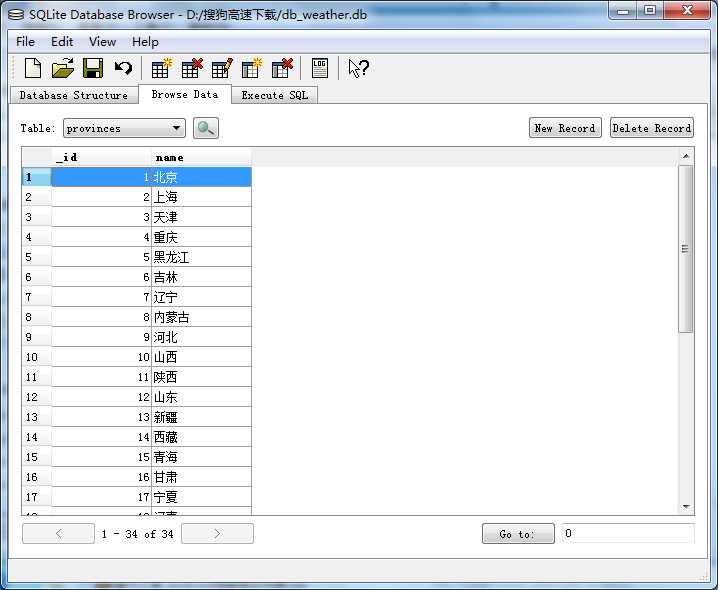Minimize the SQLite Database Browser window
This screenshot has width=718, height=590.
coord(623,11)
